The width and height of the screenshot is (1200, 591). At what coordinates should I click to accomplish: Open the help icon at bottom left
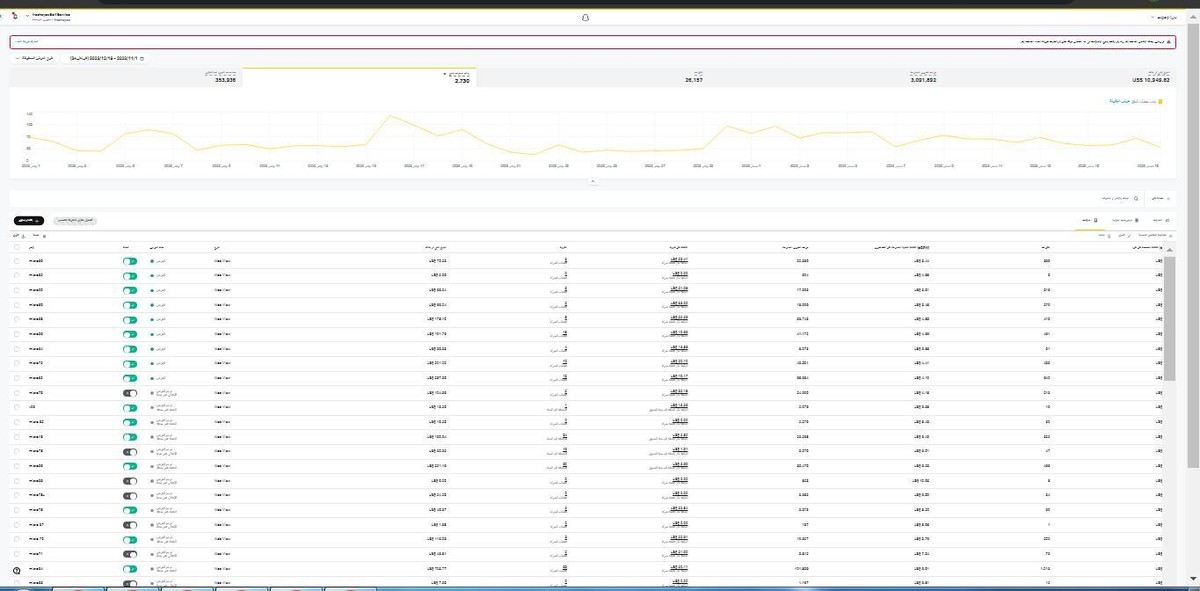(17, 570)
